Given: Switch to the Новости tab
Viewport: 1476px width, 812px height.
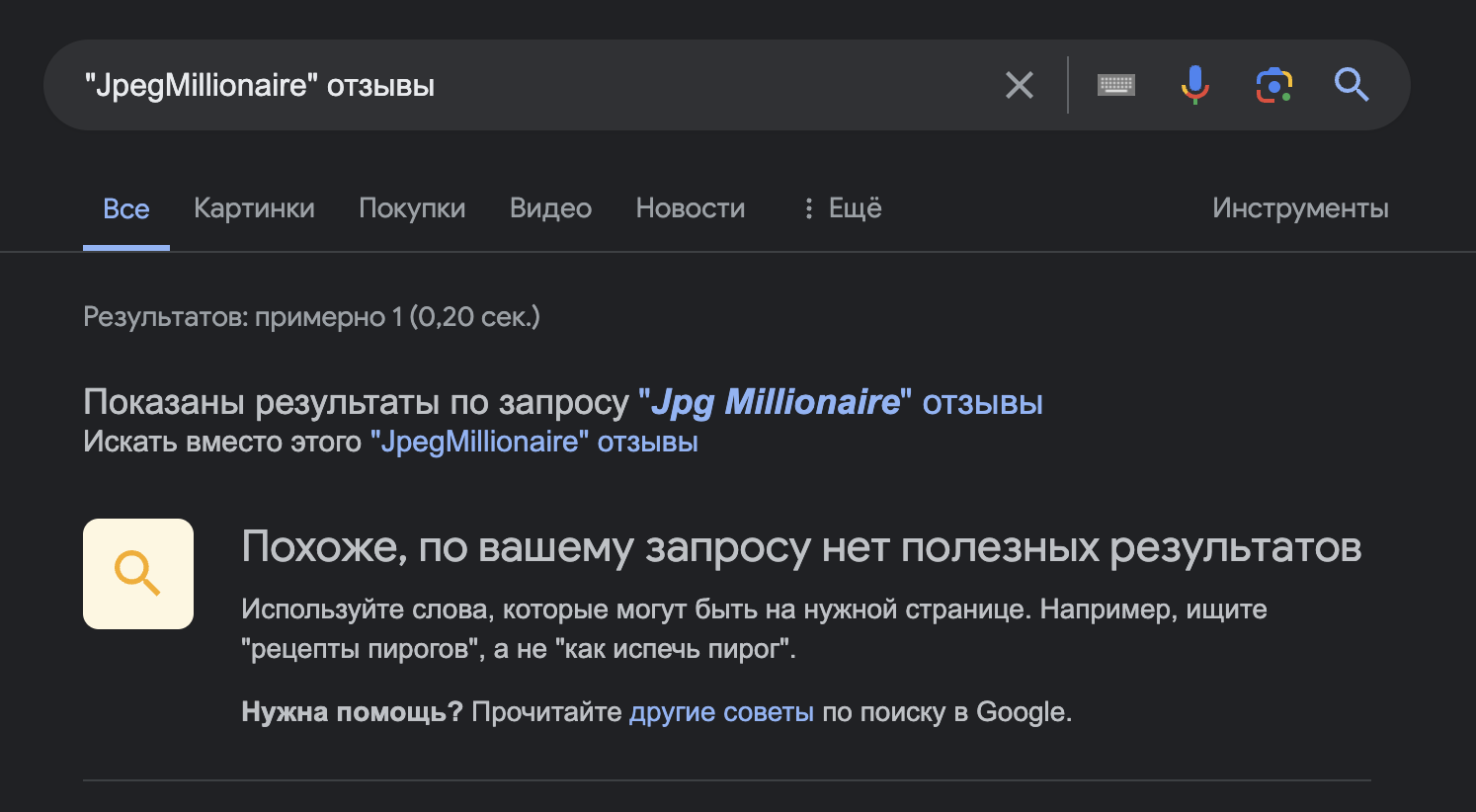Looking at the screenshot, I should 691,208.
